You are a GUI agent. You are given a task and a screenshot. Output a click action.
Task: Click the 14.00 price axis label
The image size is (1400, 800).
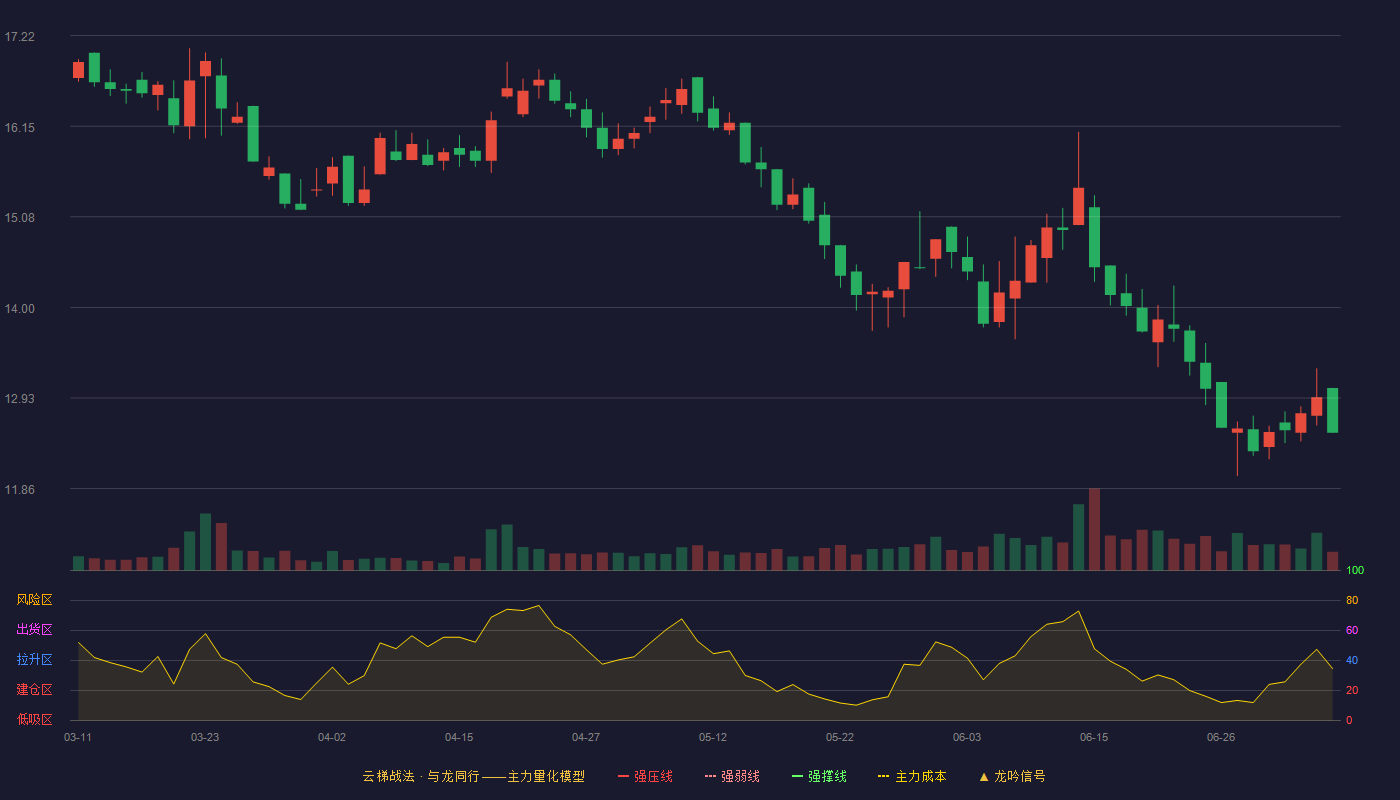pos(19,309)
